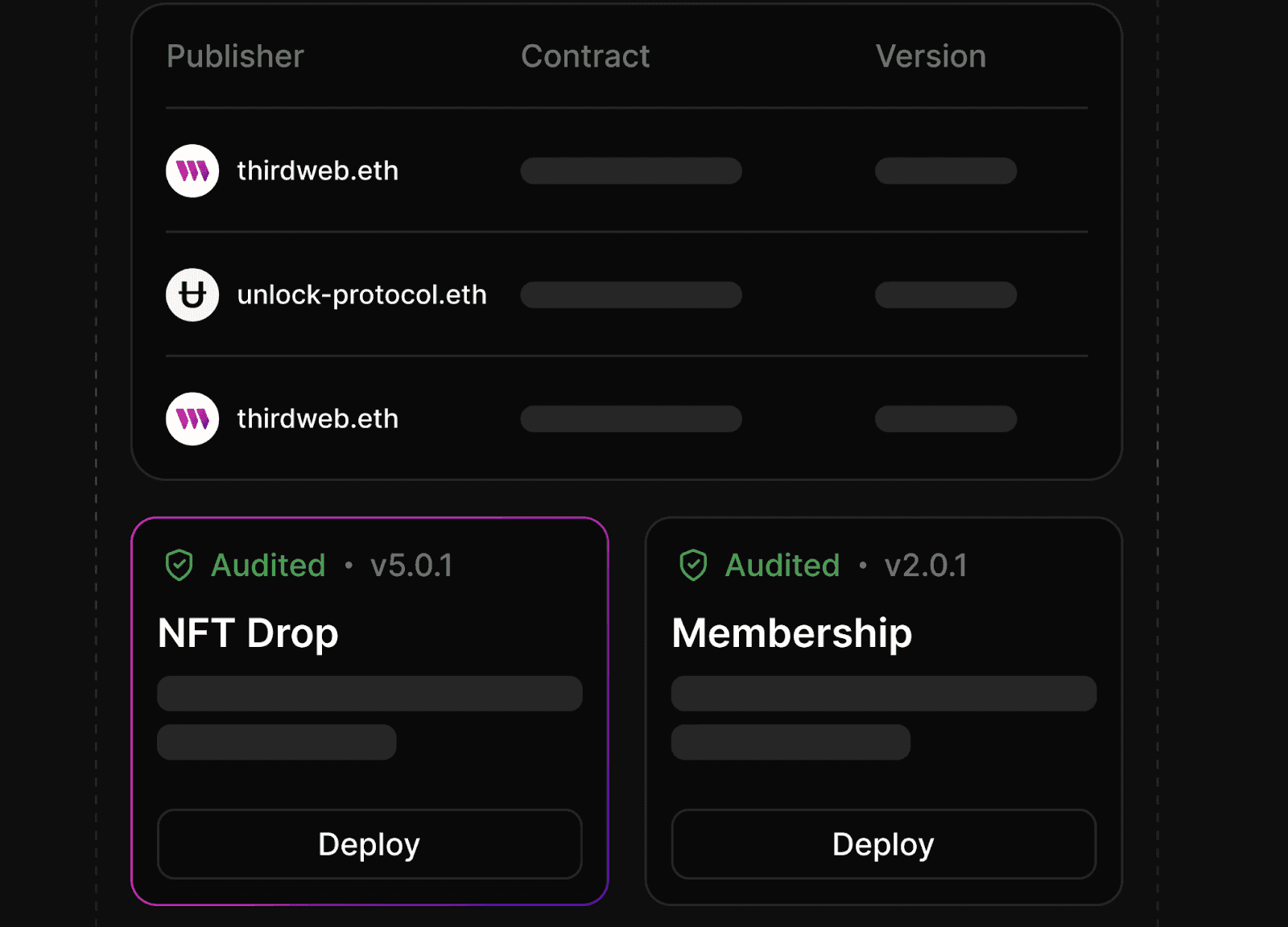
Task: Sort by the Contract column header
Action: pos(586,56)
